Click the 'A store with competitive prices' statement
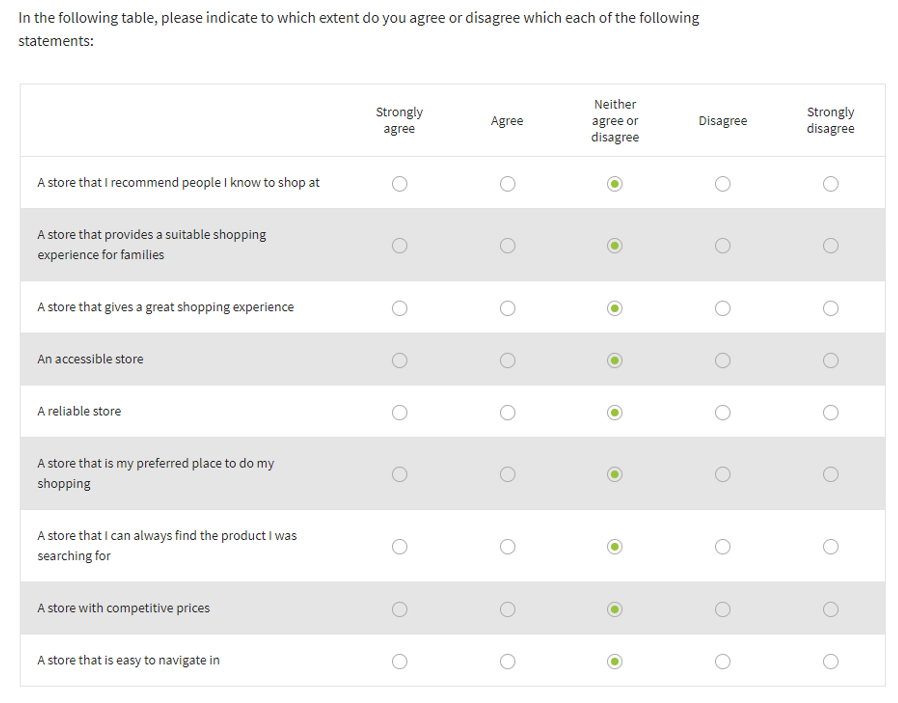This screenshot has height=703, width=898. click(123, 608)
